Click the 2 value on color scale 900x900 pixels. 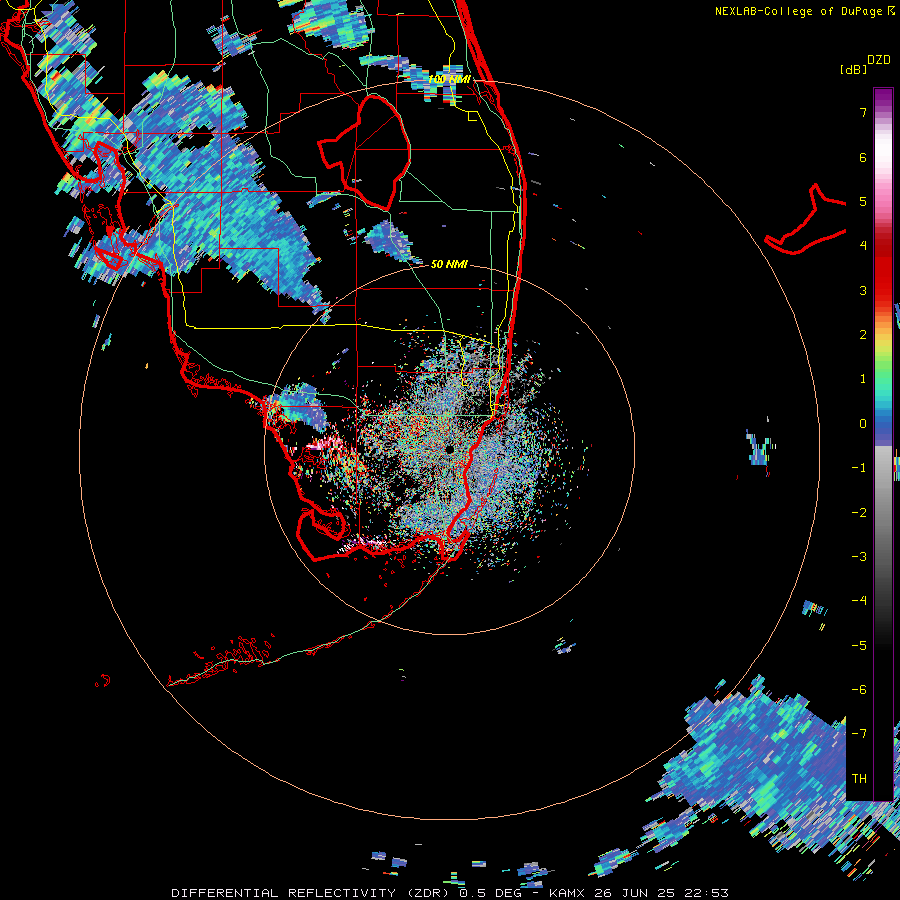coord(863,335)
